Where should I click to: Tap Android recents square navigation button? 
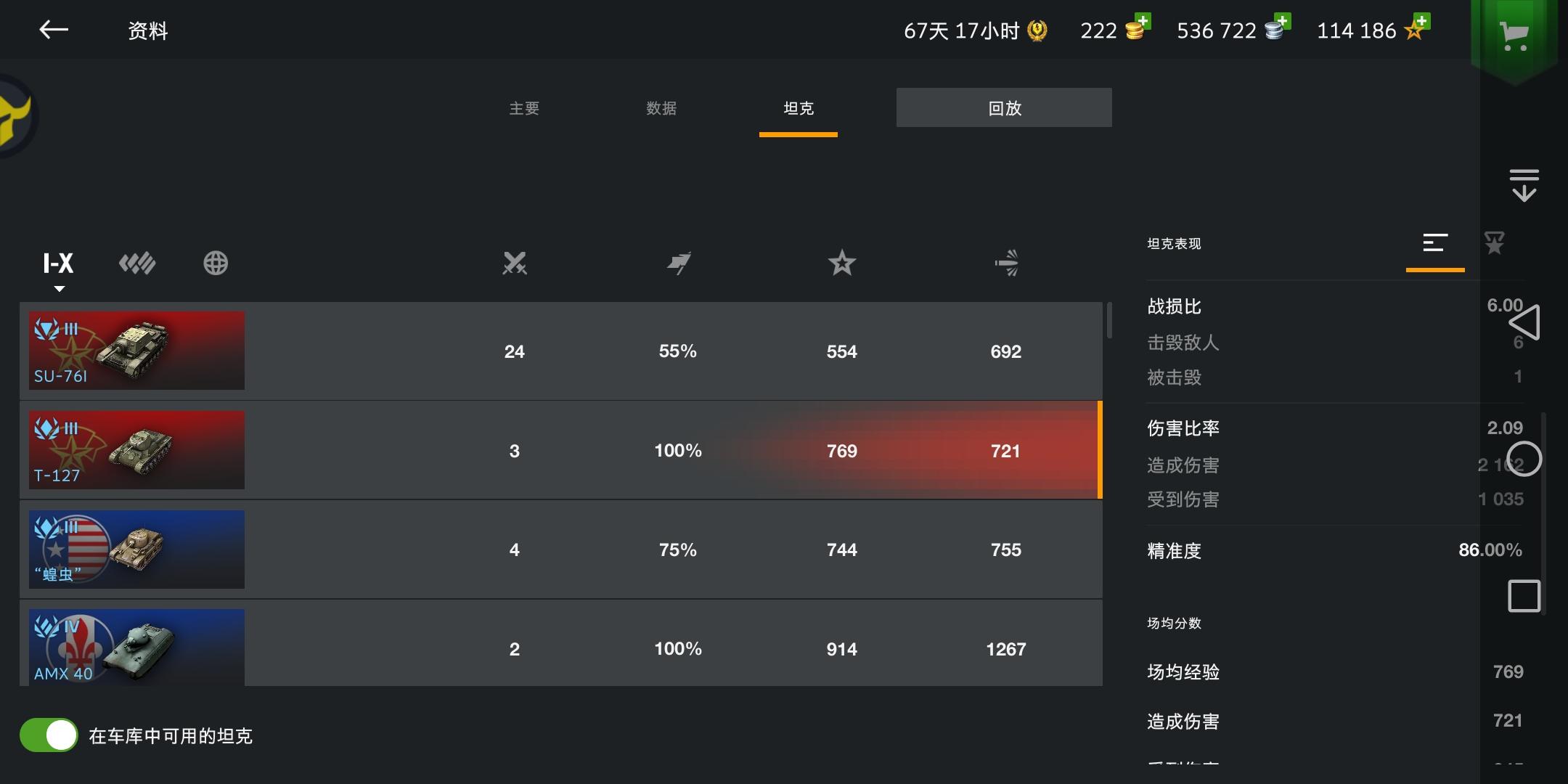tap(1524, 596)
